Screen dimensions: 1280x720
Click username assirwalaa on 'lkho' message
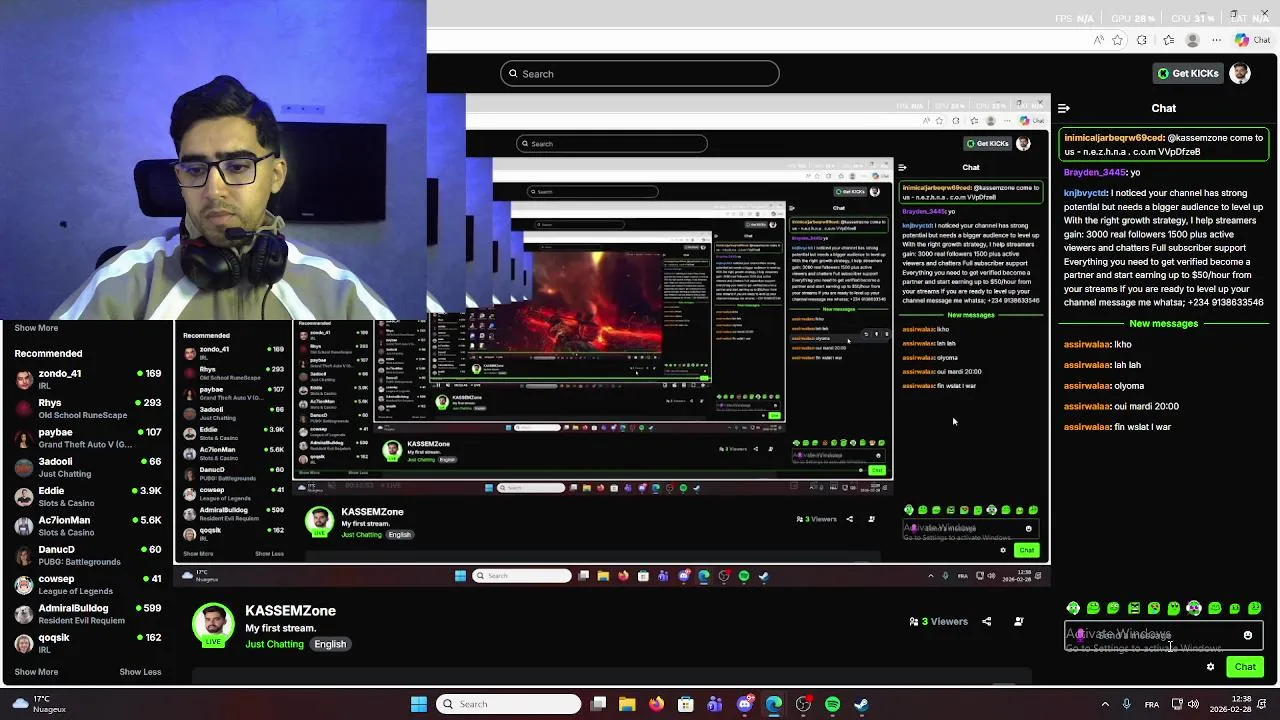1087,344
